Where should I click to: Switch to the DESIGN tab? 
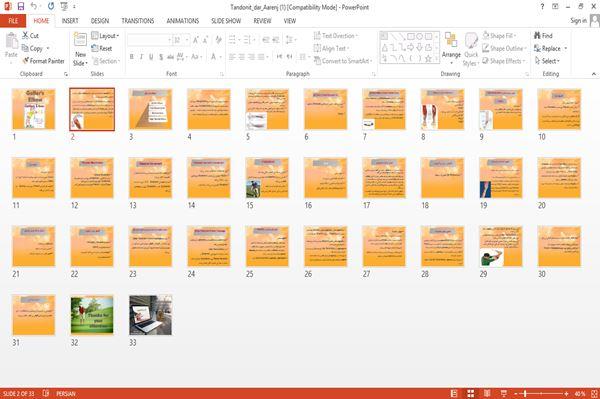[100, 21]
